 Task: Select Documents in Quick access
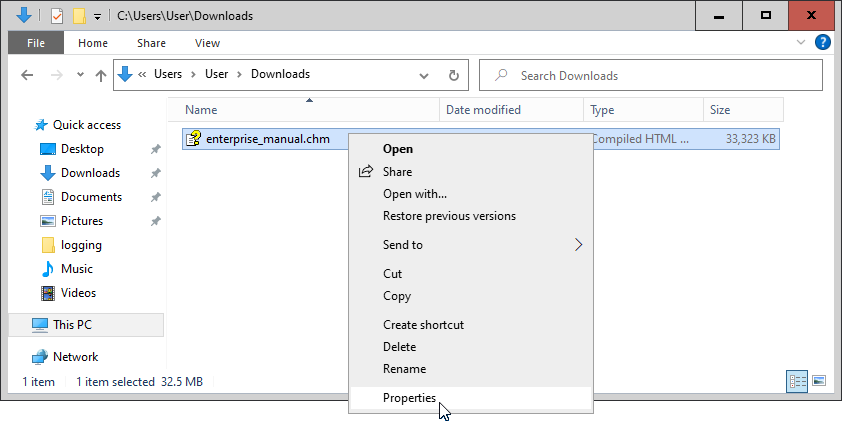[x=91, y=197]
